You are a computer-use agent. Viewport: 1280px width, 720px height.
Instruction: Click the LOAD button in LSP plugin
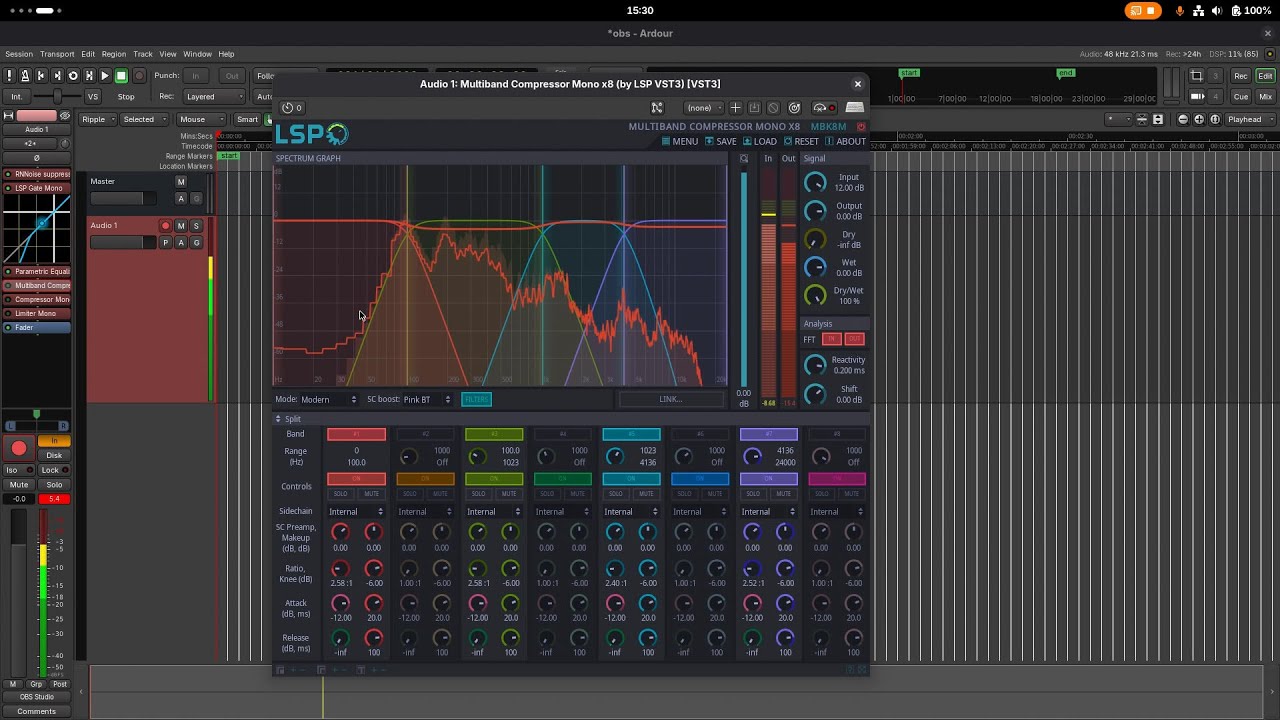(760, 142)
